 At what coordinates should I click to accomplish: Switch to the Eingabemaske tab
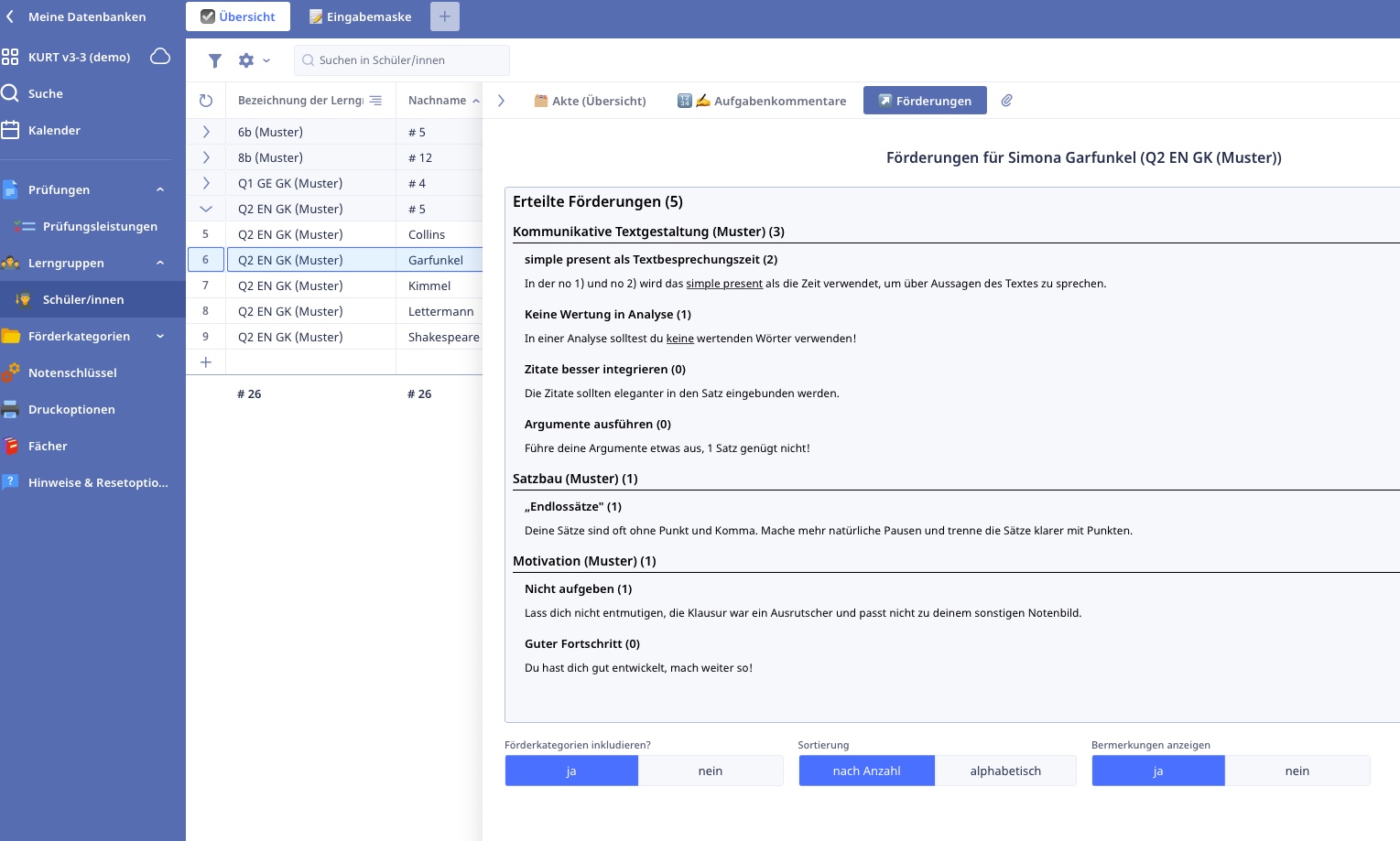click(360, 16)
